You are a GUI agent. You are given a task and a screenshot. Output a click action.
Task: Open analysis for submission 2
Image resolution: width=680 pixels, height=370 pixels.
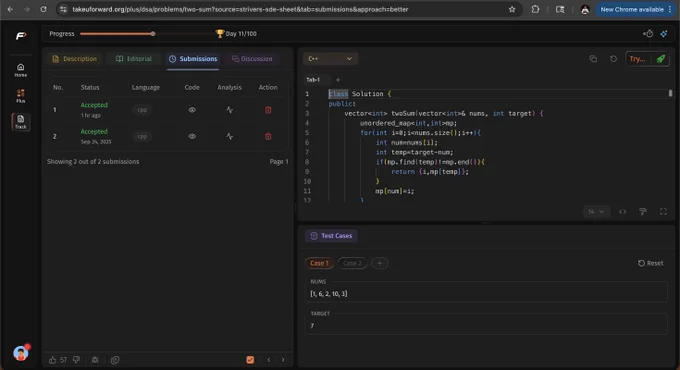click(x=229, y=136)
